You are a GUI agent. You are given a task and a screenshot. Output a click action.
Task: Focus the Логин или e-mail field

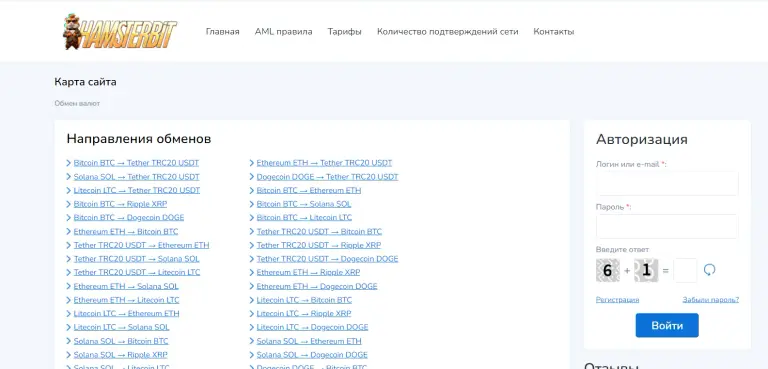667,184
